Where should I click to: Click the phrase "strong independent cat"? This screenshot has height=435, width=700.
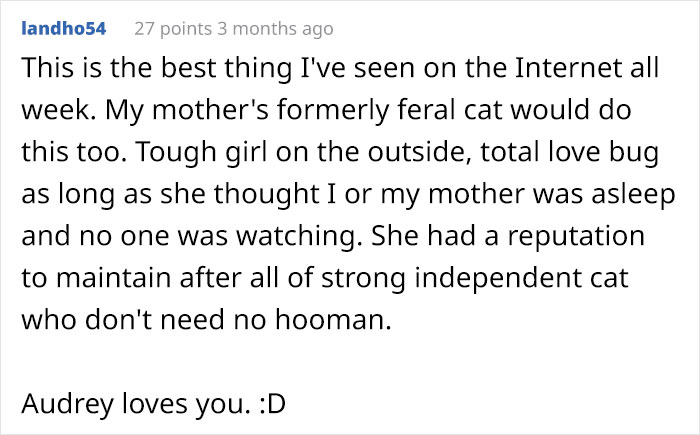[x=475, y=278]
